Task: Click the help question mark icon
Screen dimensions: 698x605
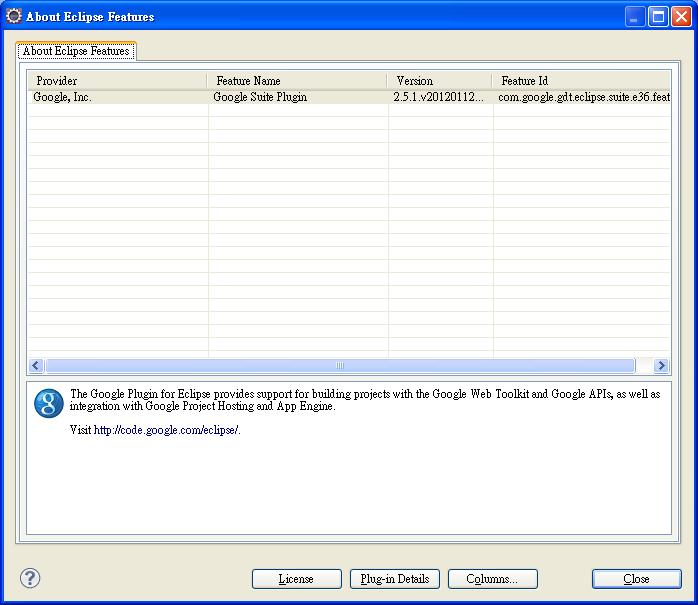Action: 30,578
